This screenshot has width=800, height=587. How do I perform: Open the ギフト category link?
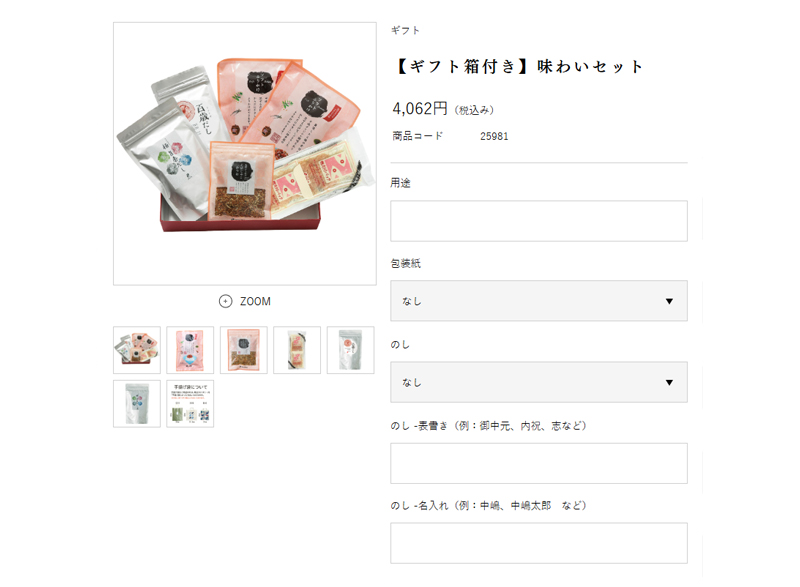pyautogui.click(x=405, y=31)
